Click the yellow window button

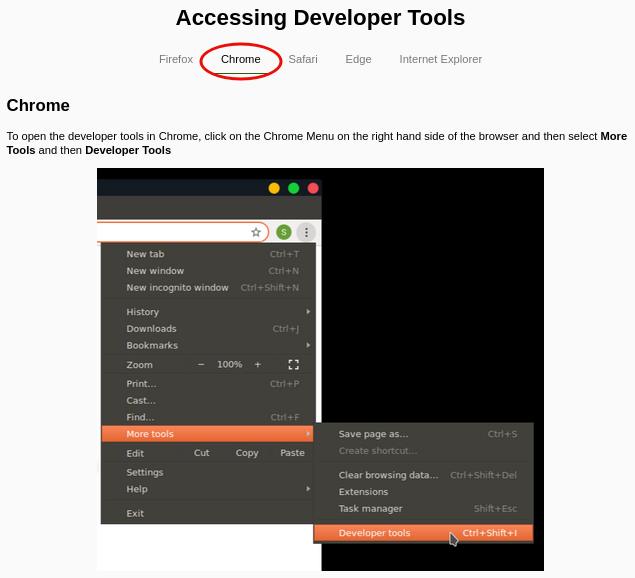click(274, 188)
